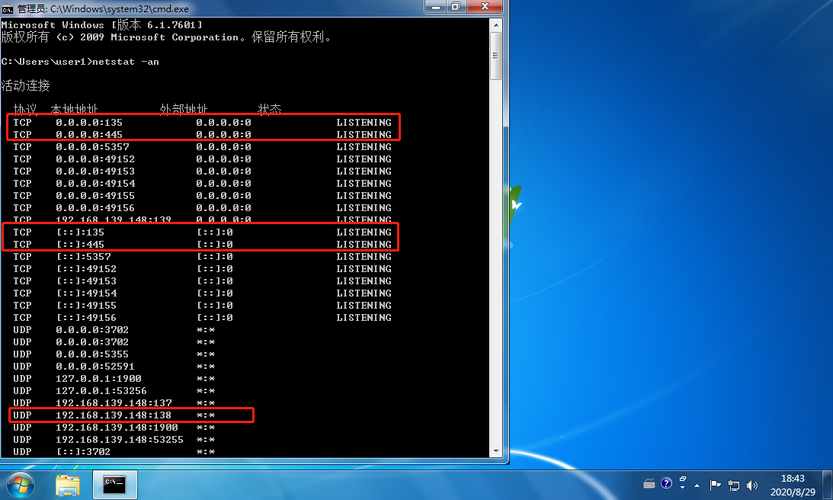The image size is (833, 500).
Task: Open network status tray icon
Action: click(x=734, y=485)
